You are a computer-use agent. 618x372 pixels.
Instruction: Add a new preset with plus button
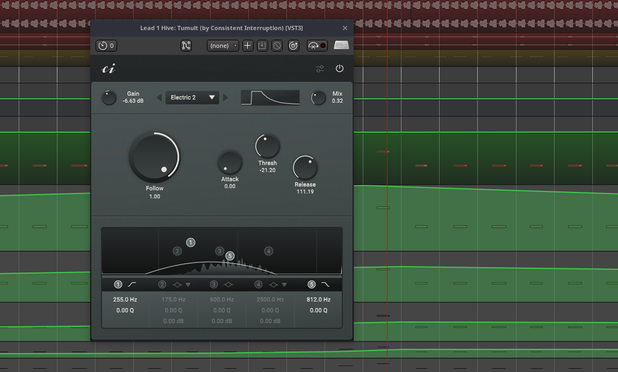tap(247, 46)
